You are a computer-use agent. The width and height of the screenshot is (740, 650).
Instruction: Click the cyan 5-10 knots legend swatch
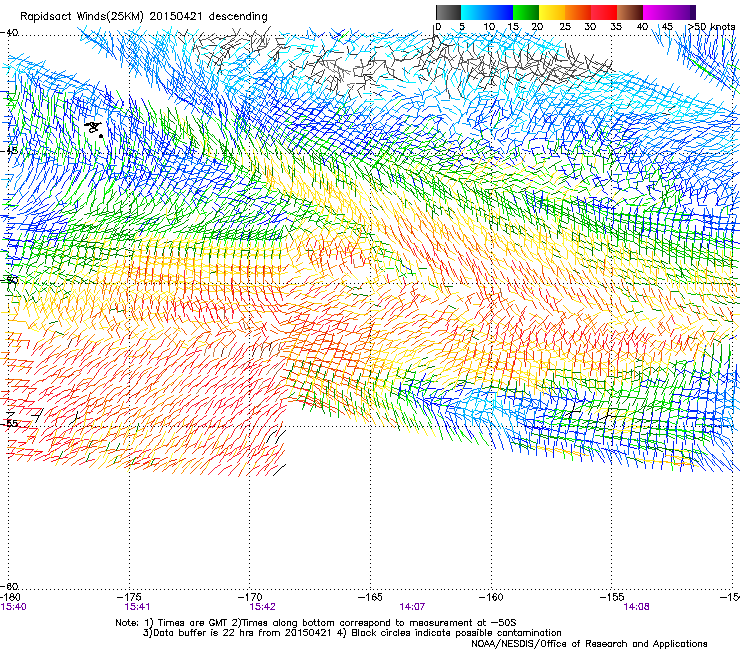point(474,12)
